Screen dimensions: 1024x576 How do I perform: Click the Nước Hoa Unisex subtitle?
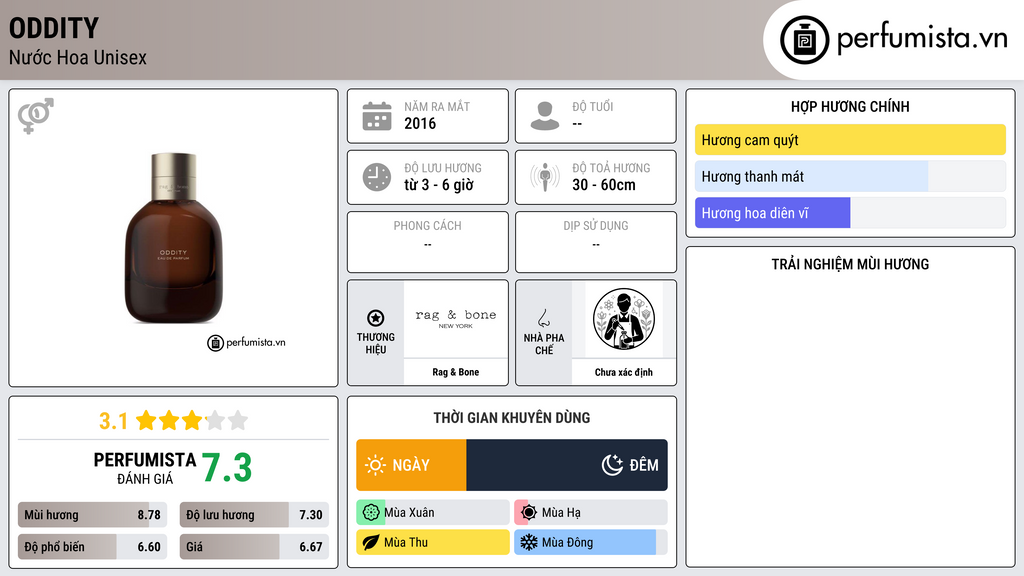point(78,57)
